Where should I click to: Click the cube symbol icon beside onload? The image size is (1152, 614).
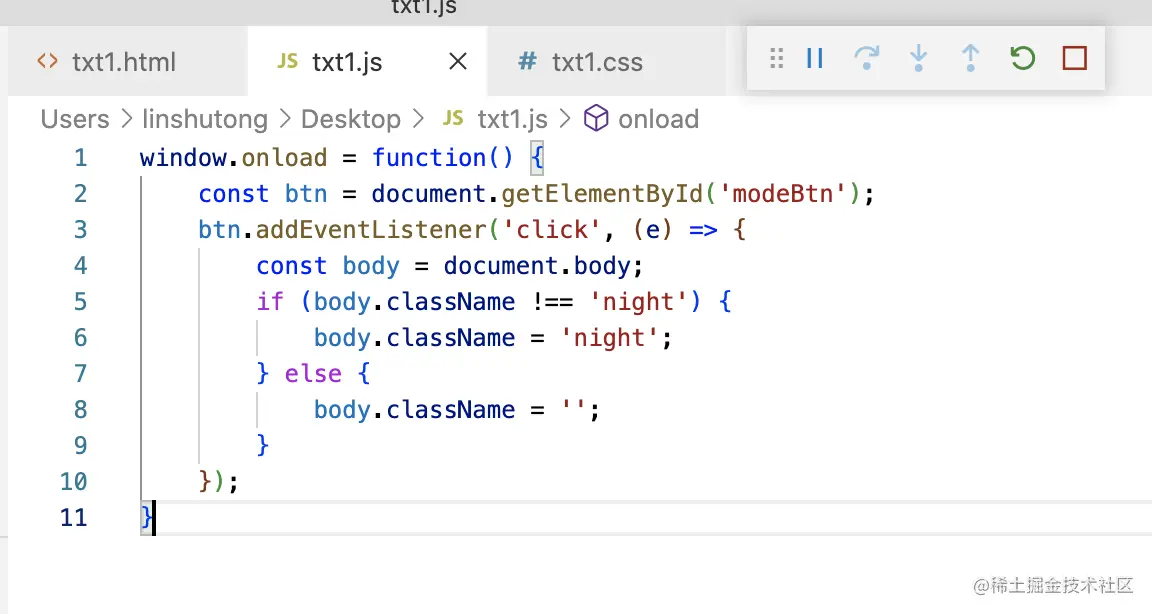point(596,118)
